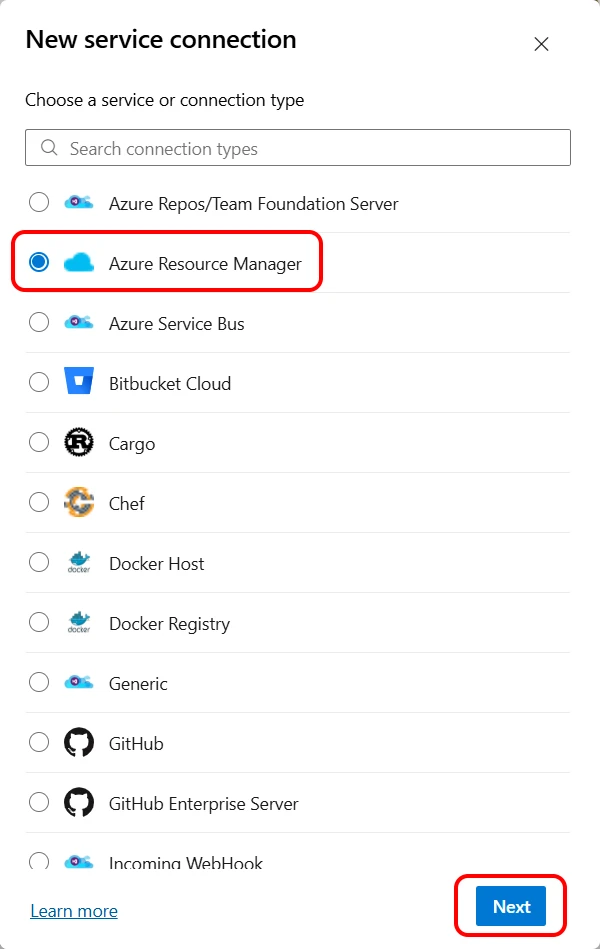Screen dimensions: 600x949
Task: Select the Incoming WebHook radio button
Action: 39,861
